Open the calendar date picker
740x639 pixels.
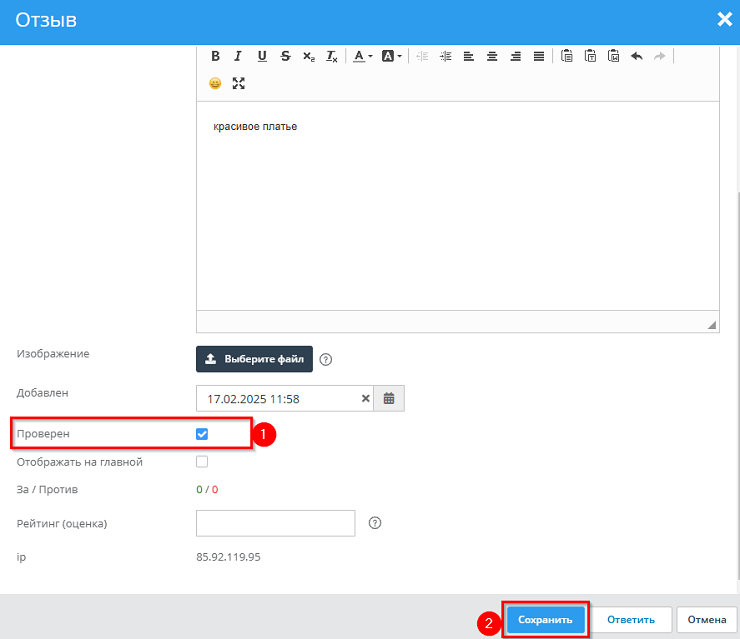pyautogui.click(x=389, y=398)
